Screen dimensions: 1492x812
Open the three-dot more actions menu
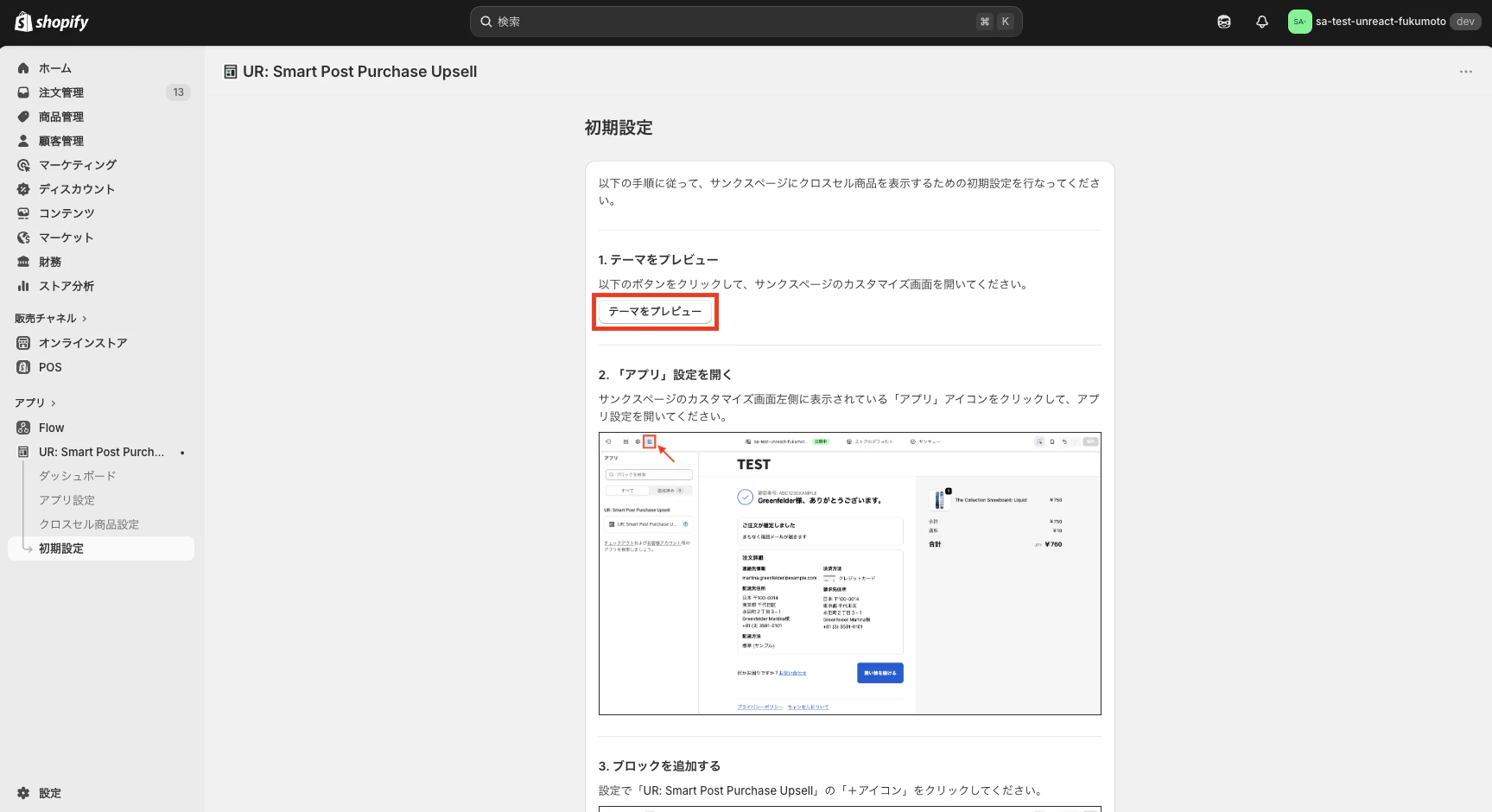point(1466,72)
